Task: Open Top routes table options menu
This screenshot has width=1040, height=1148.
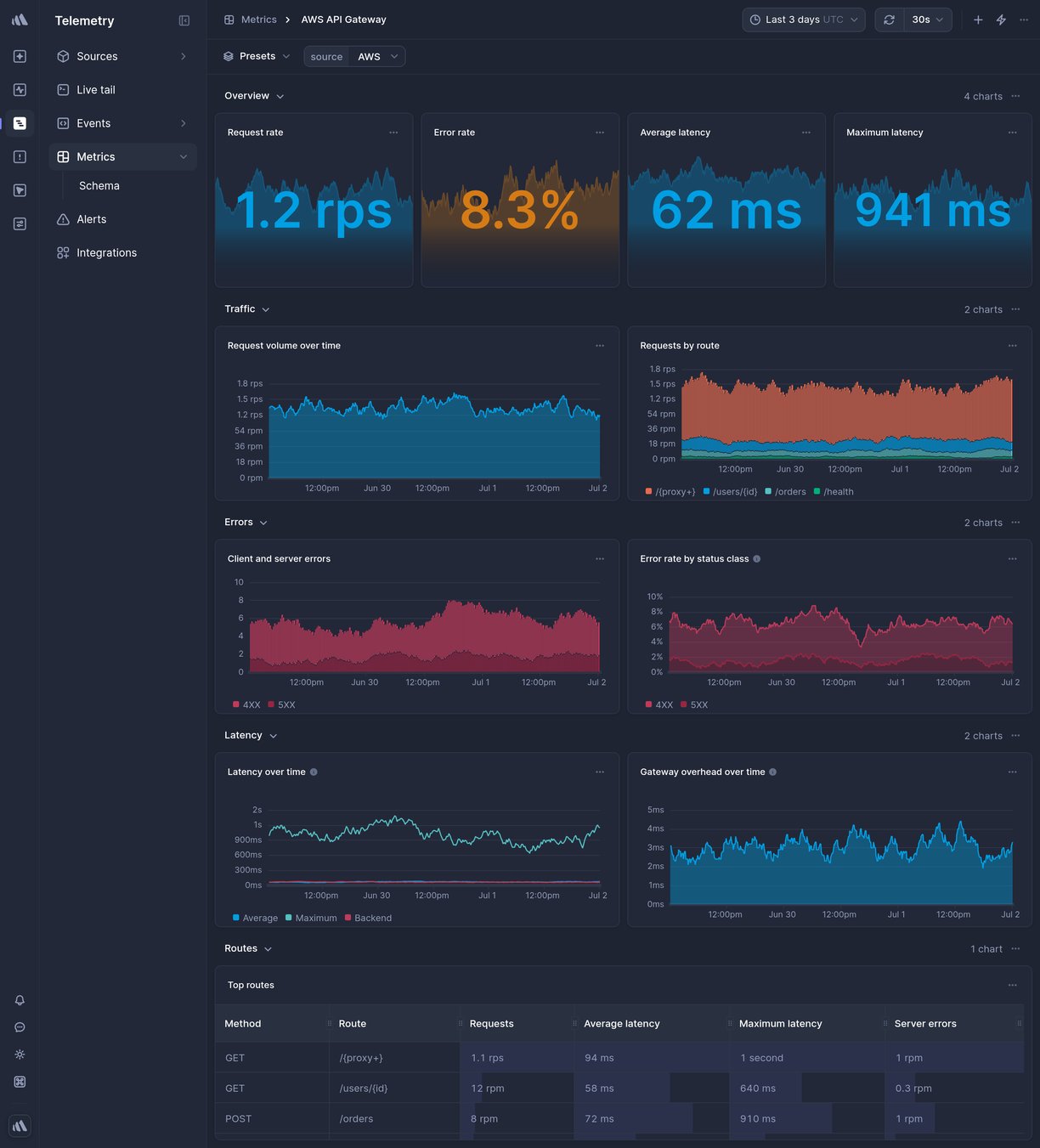Action: [1013, 986]
